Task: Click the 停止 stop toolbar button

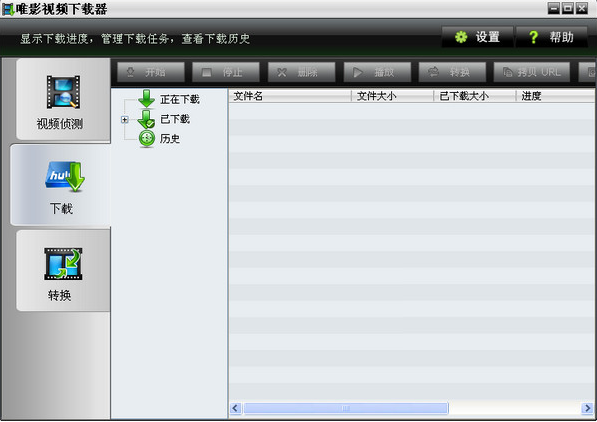Action: [226, 72]
